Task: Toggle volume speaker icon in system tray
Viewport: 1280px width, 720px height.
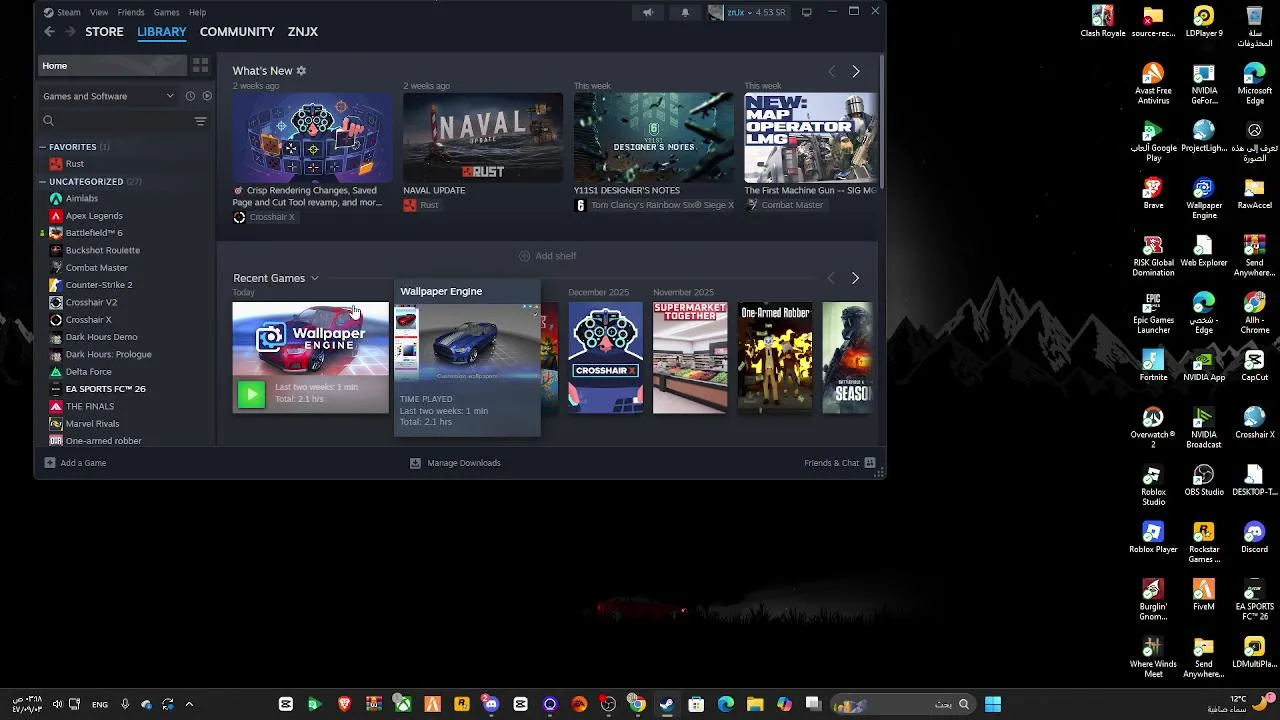Action: pos(57,704)
